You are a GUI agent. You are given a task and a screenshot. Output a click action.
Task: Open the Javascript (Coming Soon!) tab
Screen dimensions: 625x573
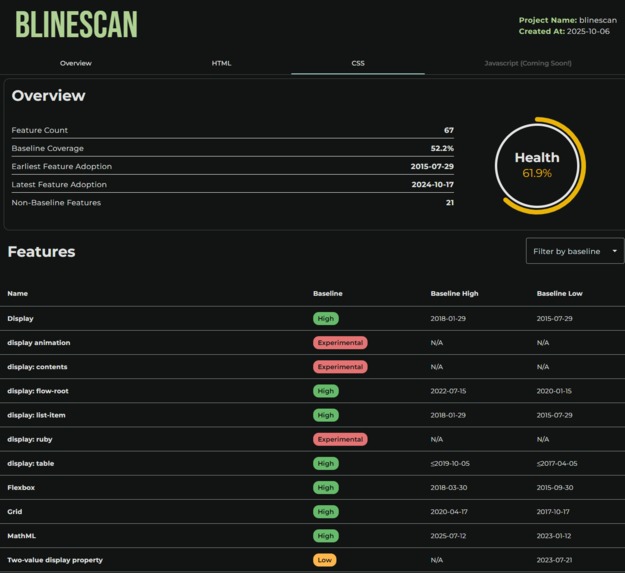pyautogui.click(x=528, y=63)
